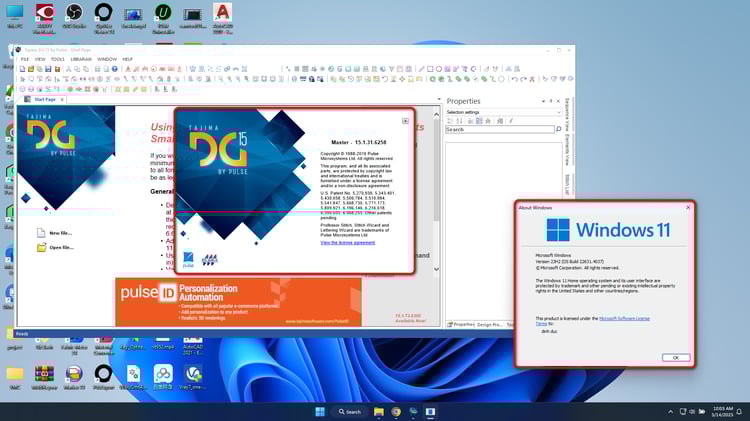
Task: Open the Elements View side tab
Action: pos(567,150)
